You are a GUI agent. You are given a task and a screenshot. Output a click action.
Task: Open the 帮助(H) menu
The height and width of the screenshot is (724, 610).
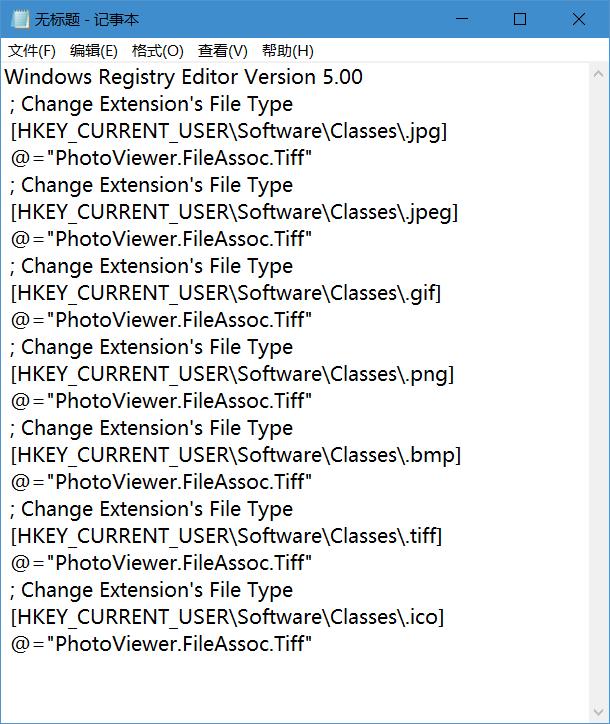point(287,51)
